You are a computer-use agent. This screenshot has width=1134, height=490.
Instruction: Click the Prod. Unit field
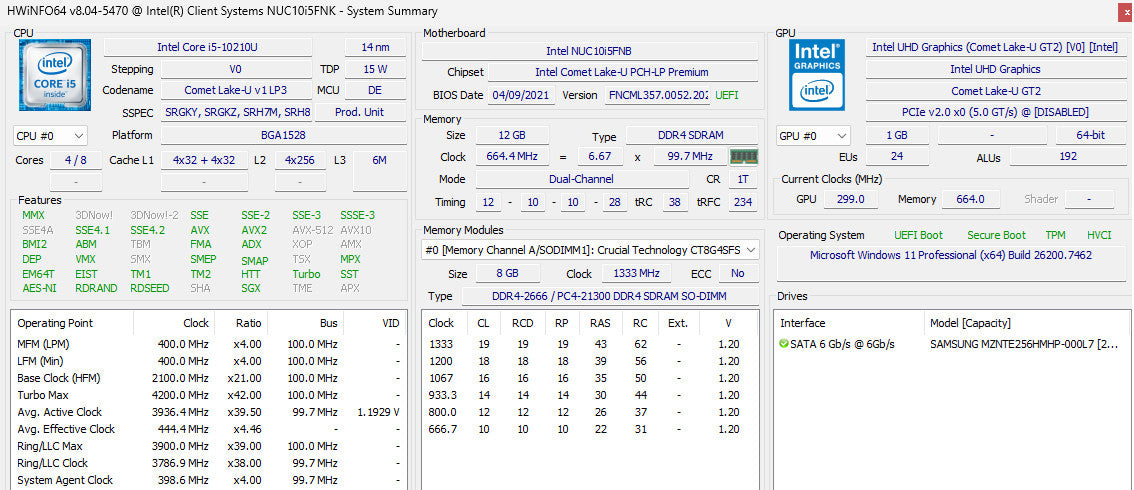coord(360,112)
